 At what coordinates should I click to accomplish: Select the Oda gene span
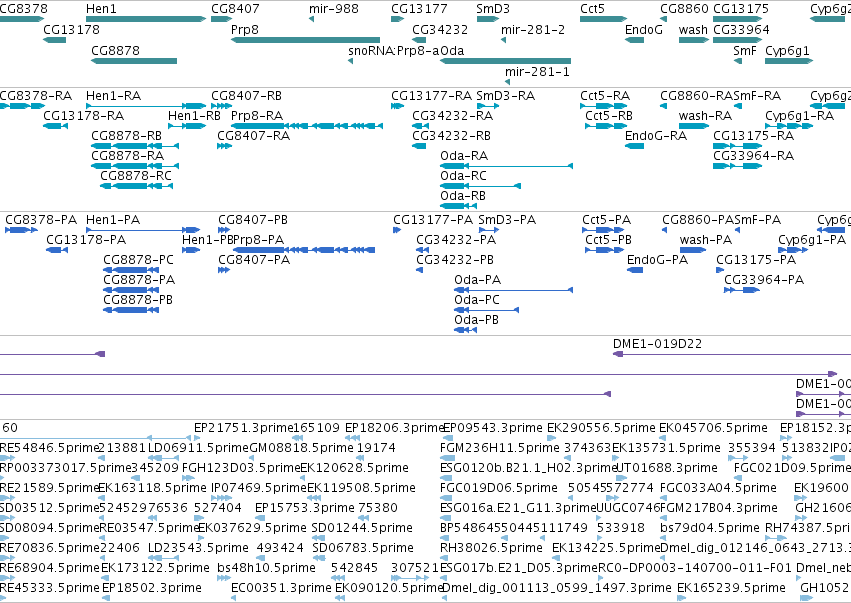pyautogui.click(x=505, y=61)
